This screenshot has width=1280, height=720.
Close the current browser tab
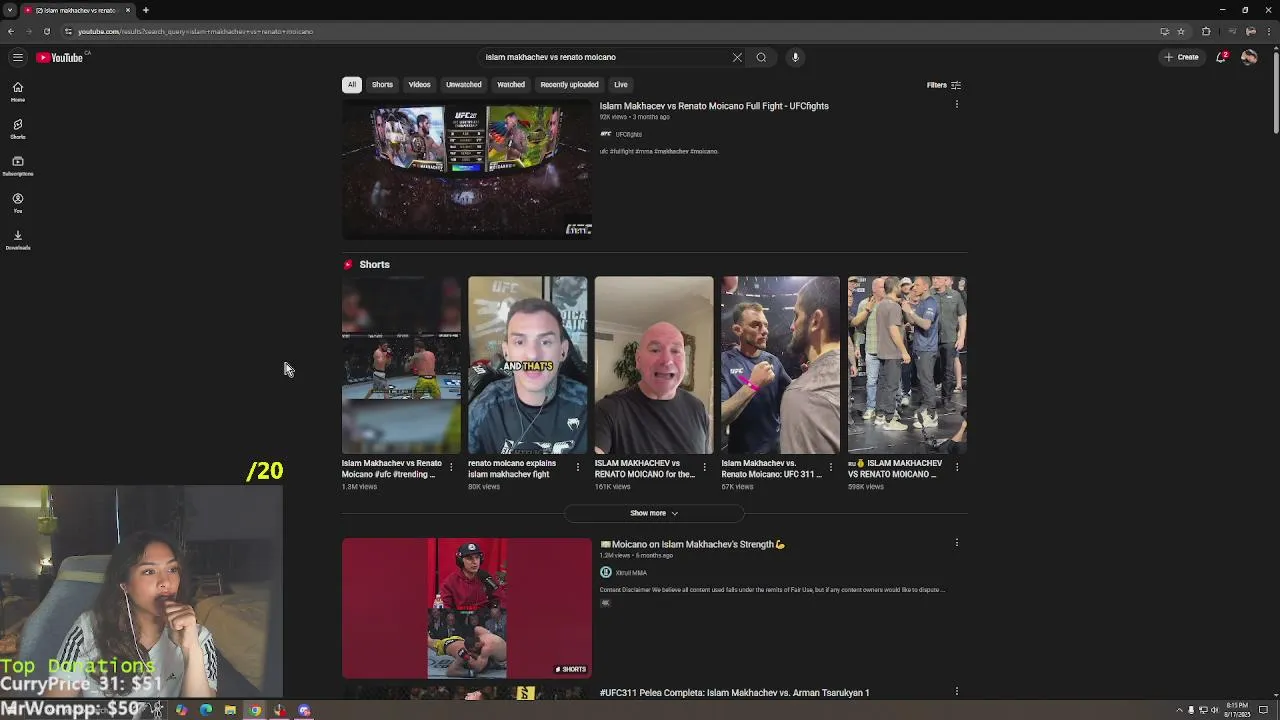128,10
